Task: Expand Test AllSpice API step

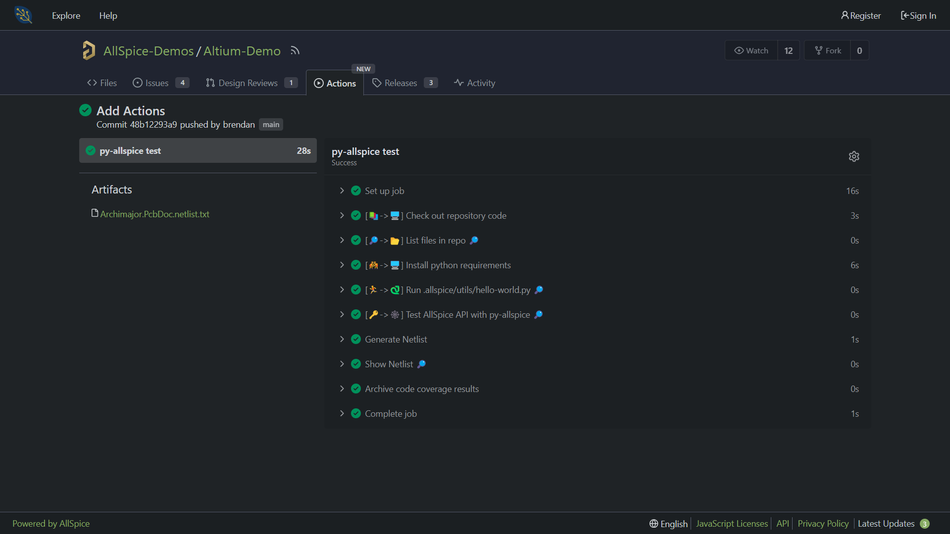Action: [x=342, y=315]
